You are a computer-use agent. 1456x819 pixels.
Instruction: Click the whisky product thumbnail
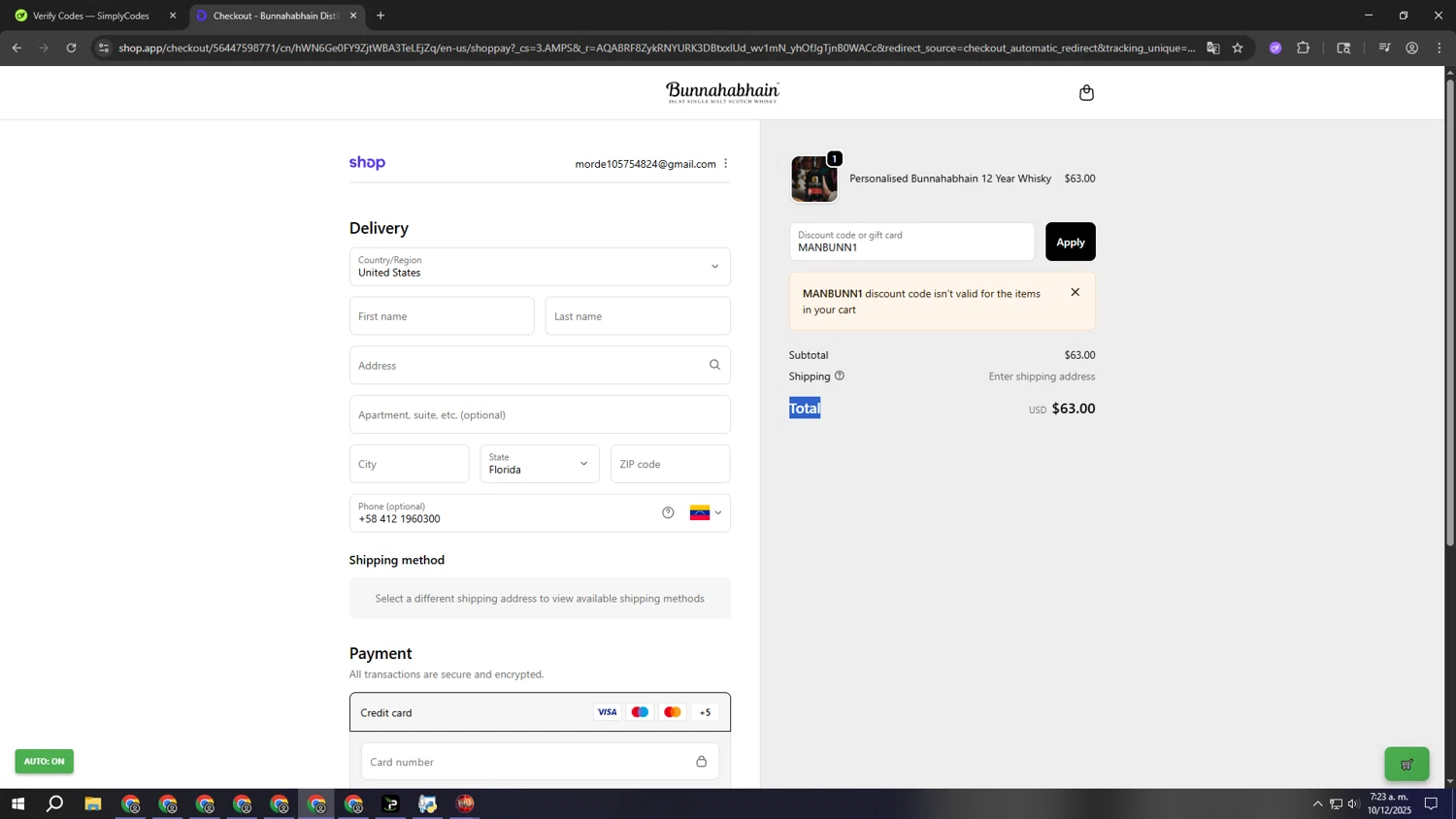[813, 179]
